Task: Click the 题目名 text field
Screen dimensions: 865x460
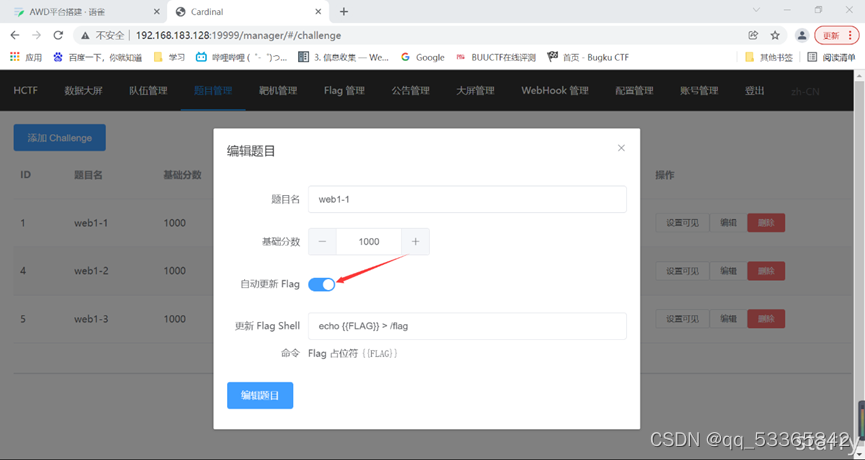Action: (467, 199)
